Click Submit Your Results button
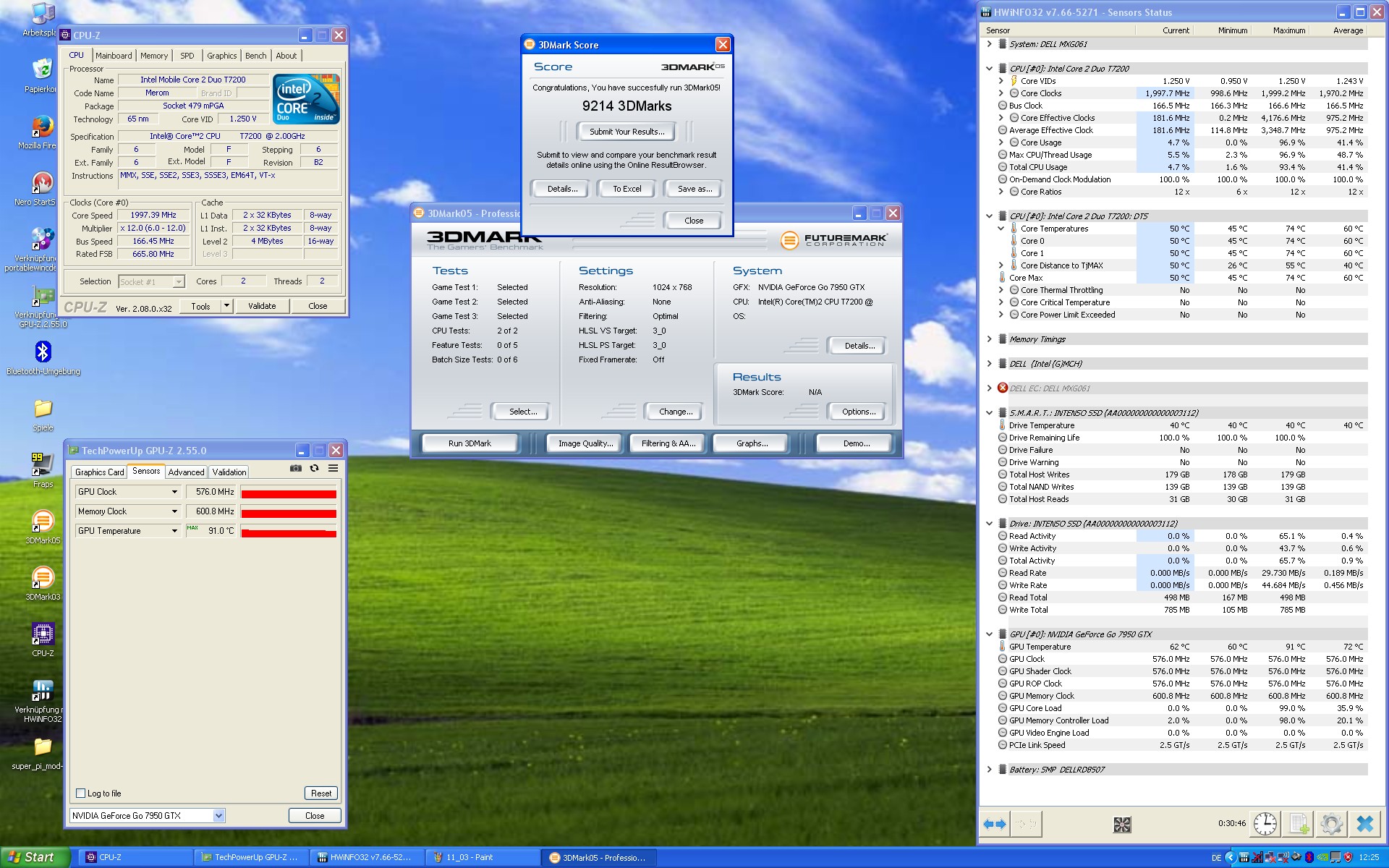 tap(626, 132)
